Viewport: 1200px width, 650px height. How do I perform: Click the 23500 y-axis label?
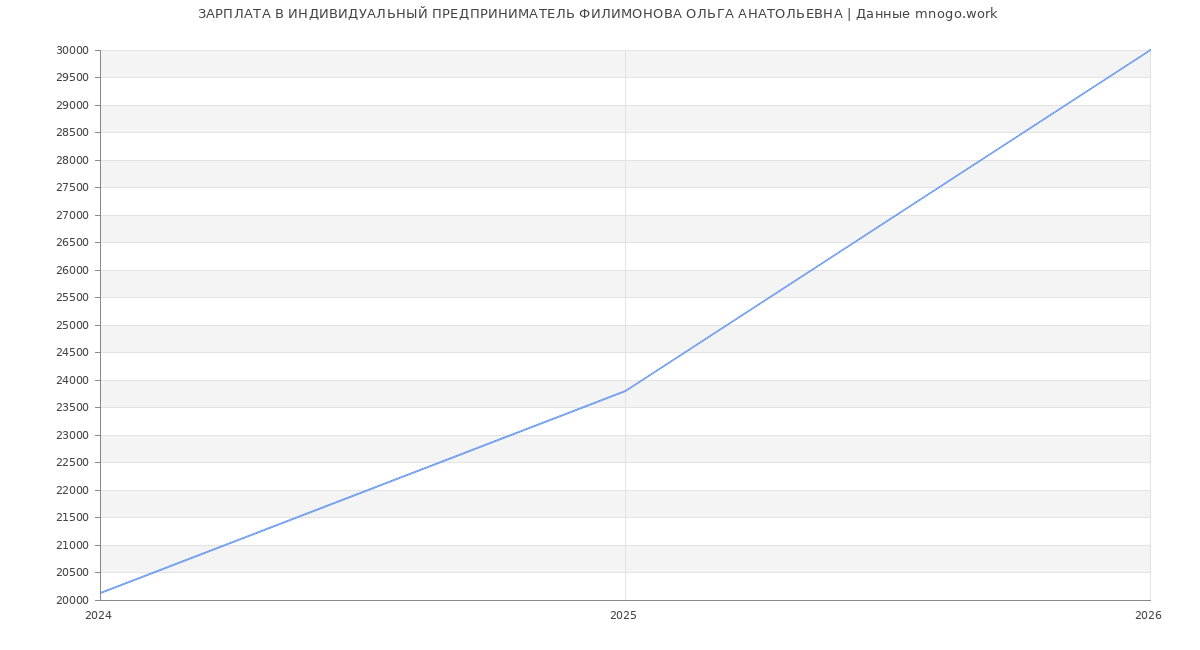pyautogui.click(x=72, y=408)
